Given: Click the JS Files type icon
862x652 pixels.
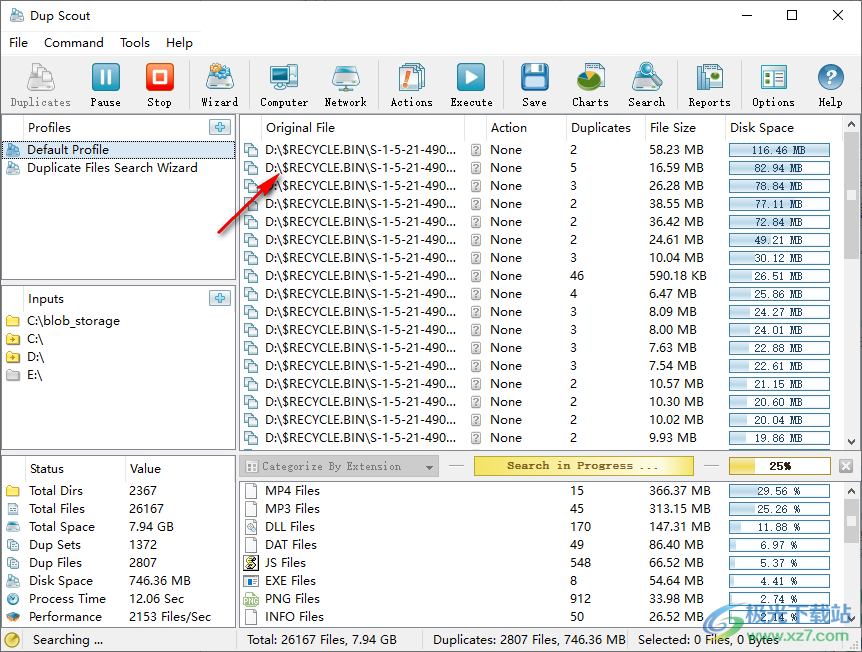Looking at the screenshot, I should click(251, 562).
